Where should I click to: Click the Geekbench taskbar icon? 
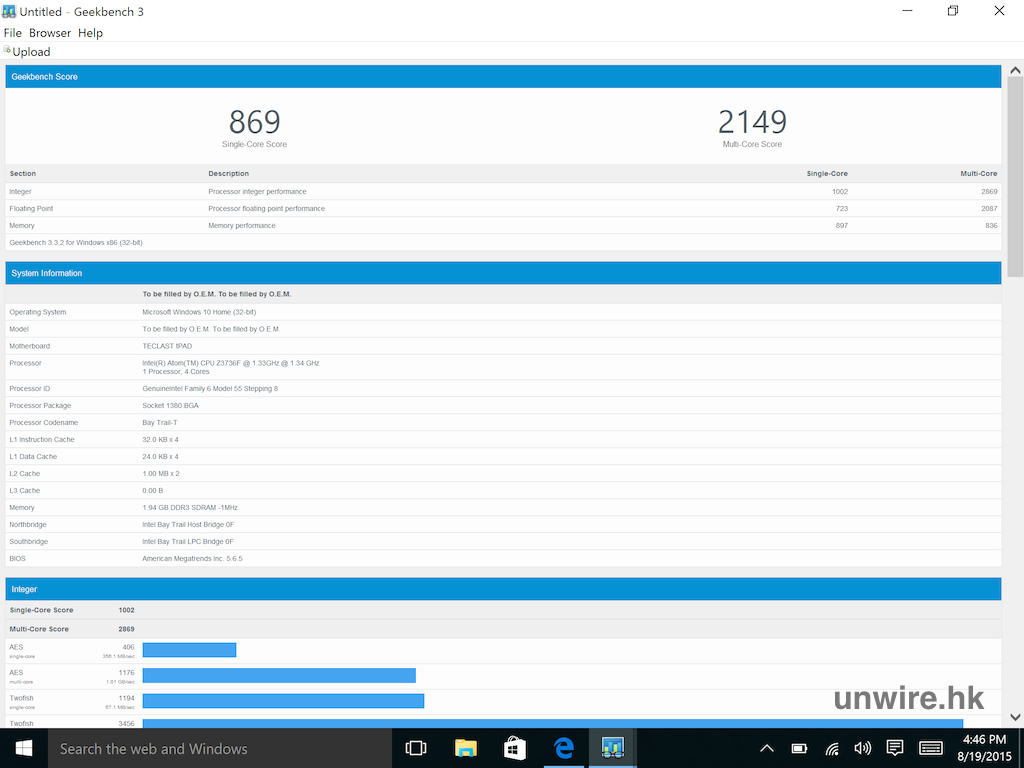point(612,748)
